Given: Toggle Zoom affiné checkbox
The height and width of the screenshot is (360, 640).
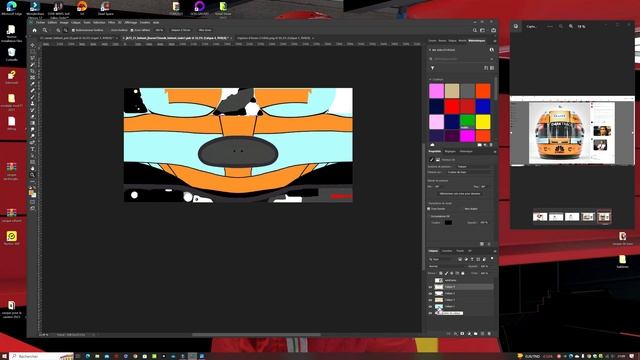Looking at the screenshot, I should 132,30.
